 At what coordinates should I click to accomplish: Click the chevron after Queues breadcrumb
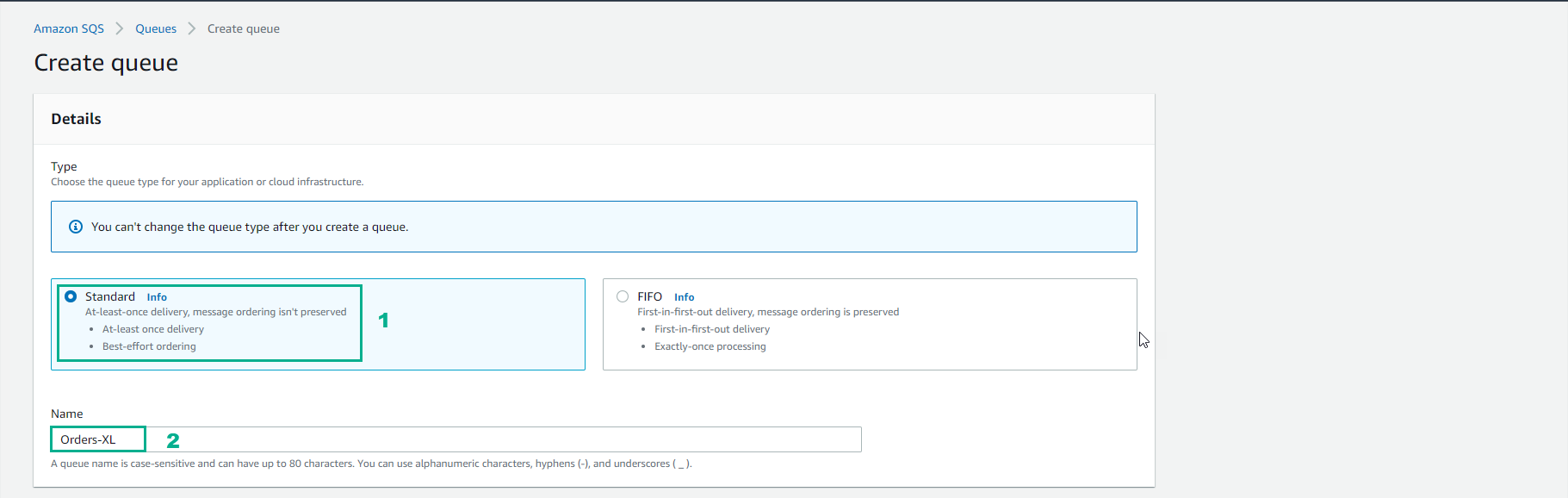pos(192,28)
